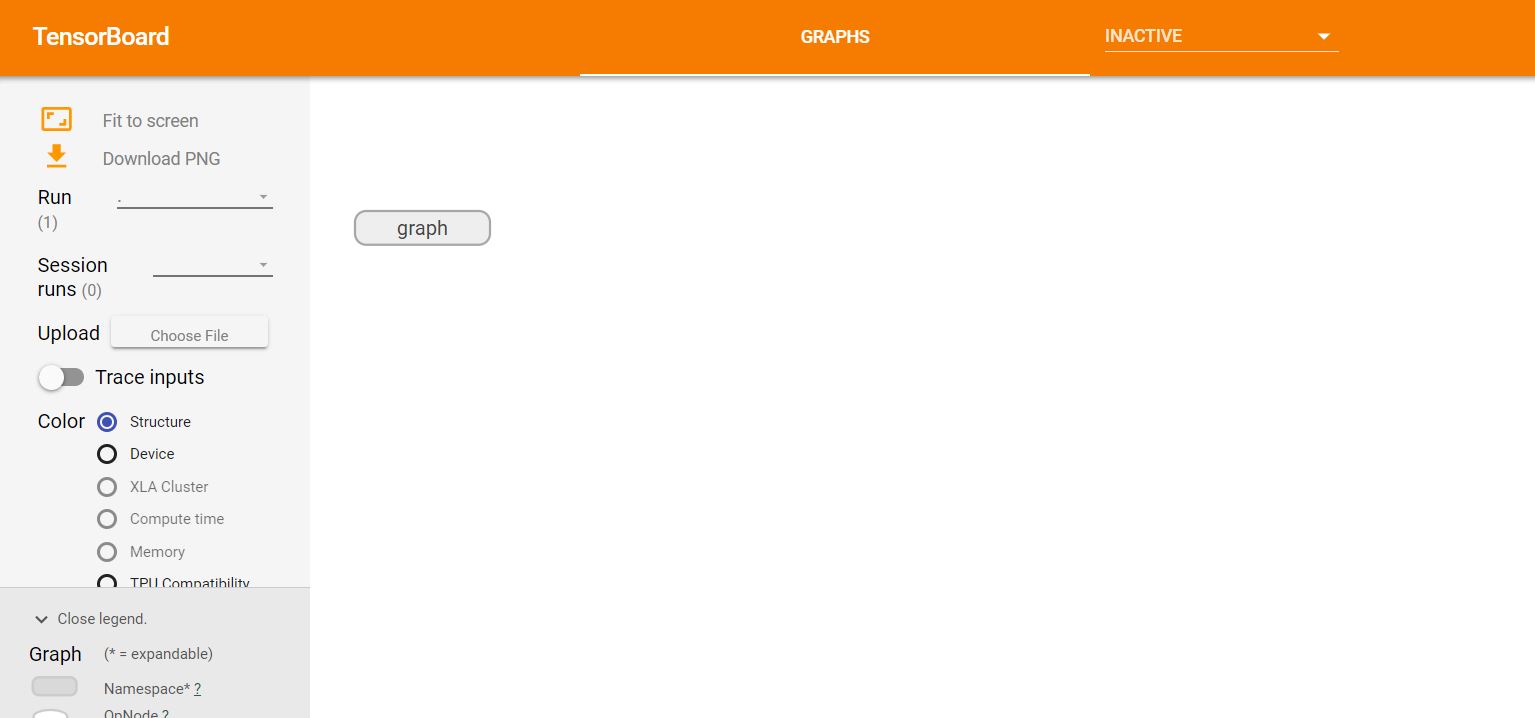
Task: Select the Device color option
Action: (107, 454)
